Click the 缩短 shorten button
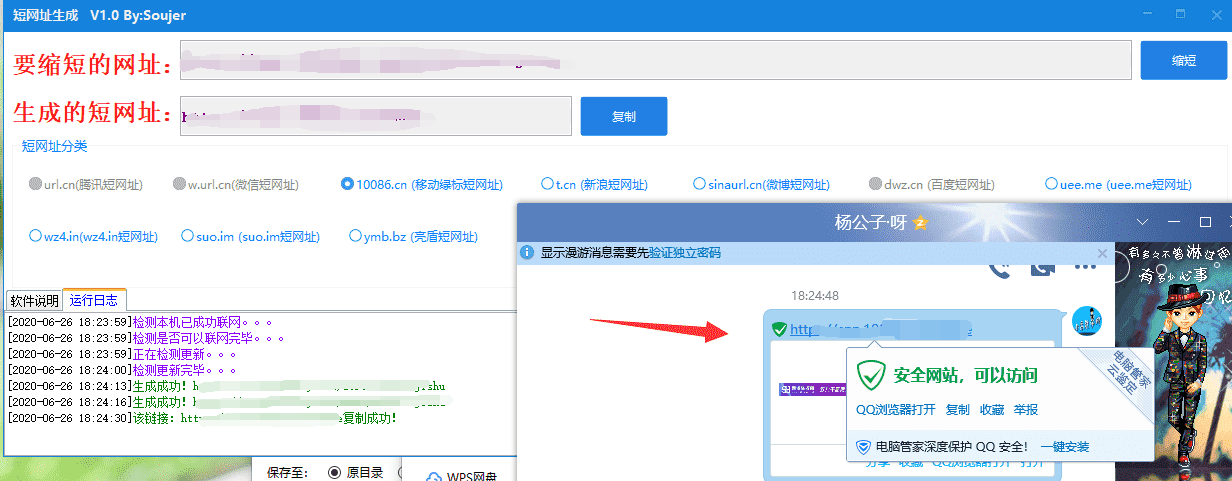Image resolution: width=1232 pixels, height=481 pixels. click(1184, 60)
